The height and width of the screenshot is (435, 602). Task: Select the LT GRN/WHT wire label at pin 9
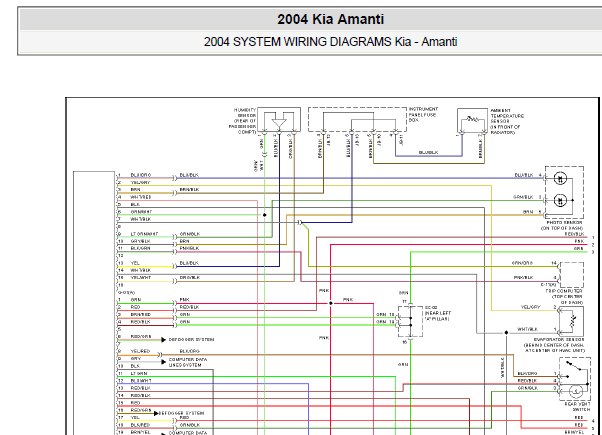coord(144,234)
